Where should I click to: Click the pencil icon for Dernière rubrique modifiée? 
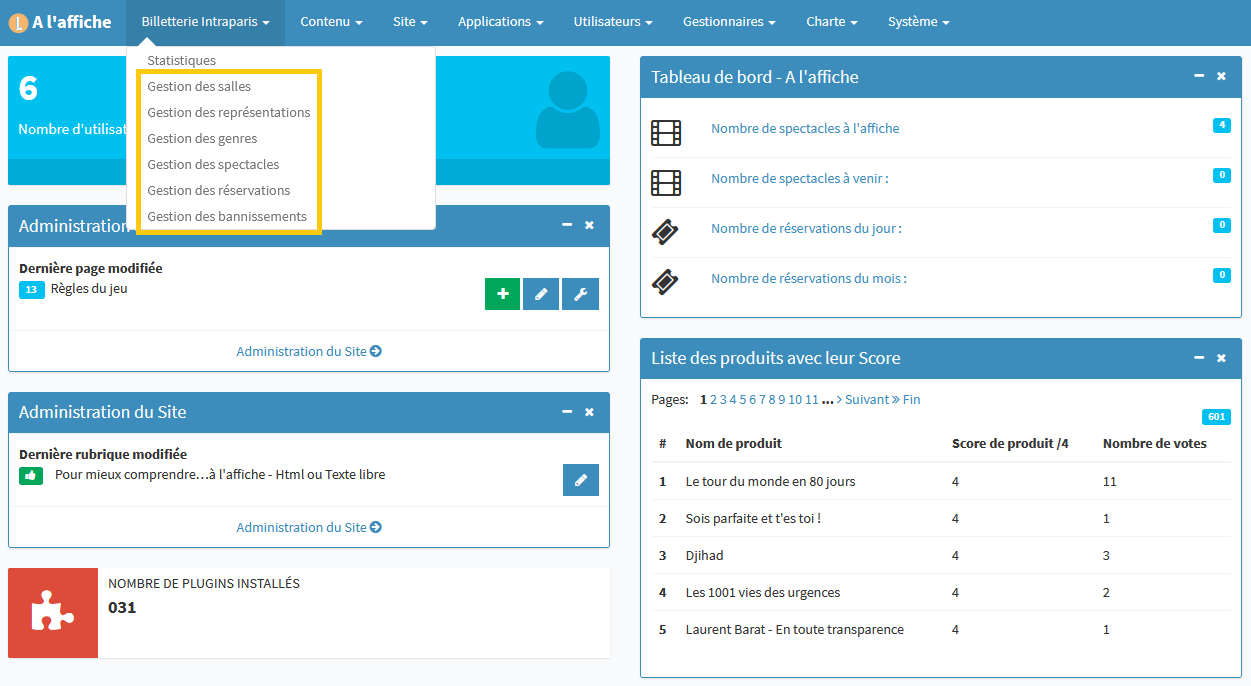click(x=580, y=480)
